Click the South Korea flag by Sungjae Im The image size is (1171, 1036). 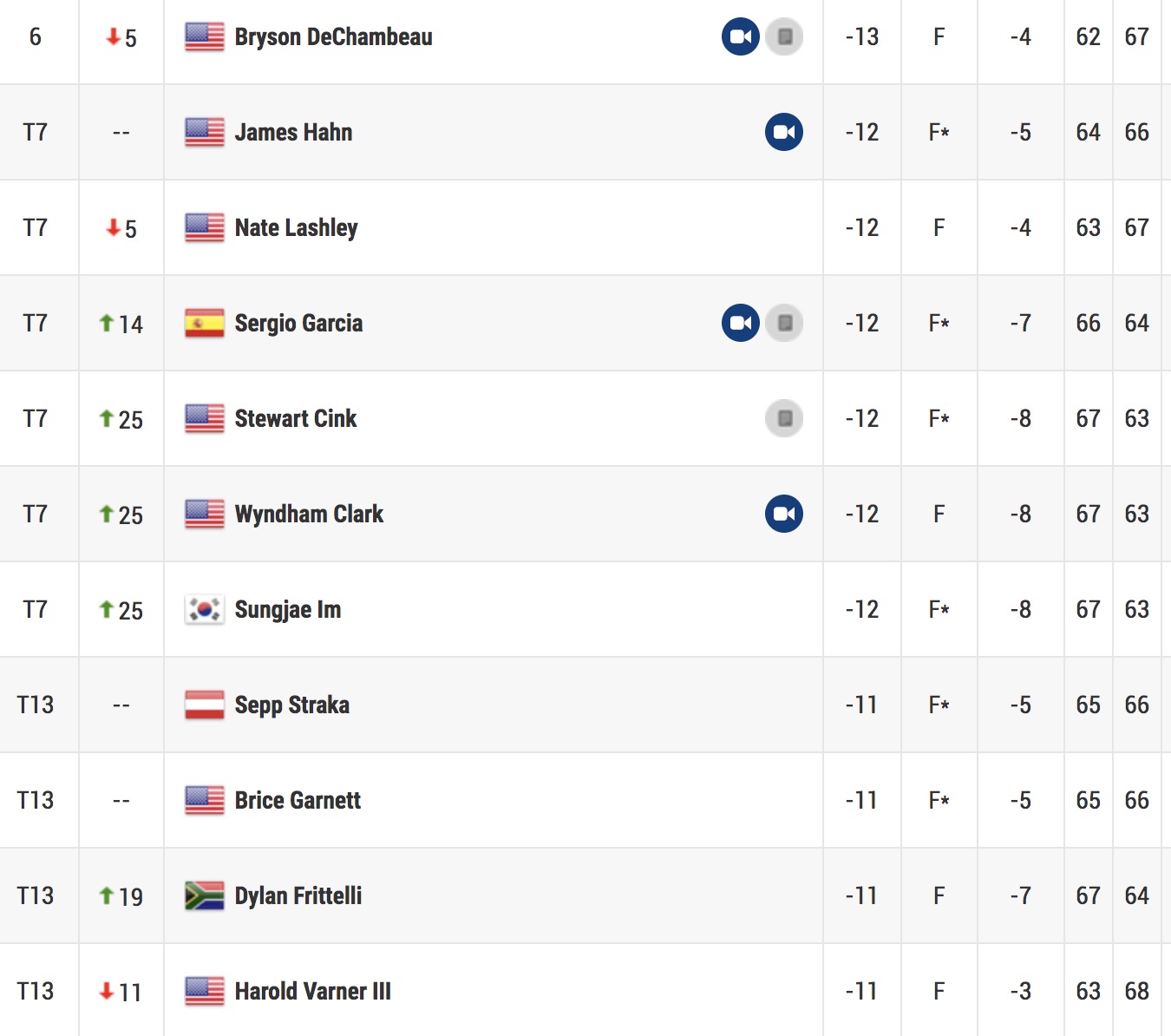[205, 609]
